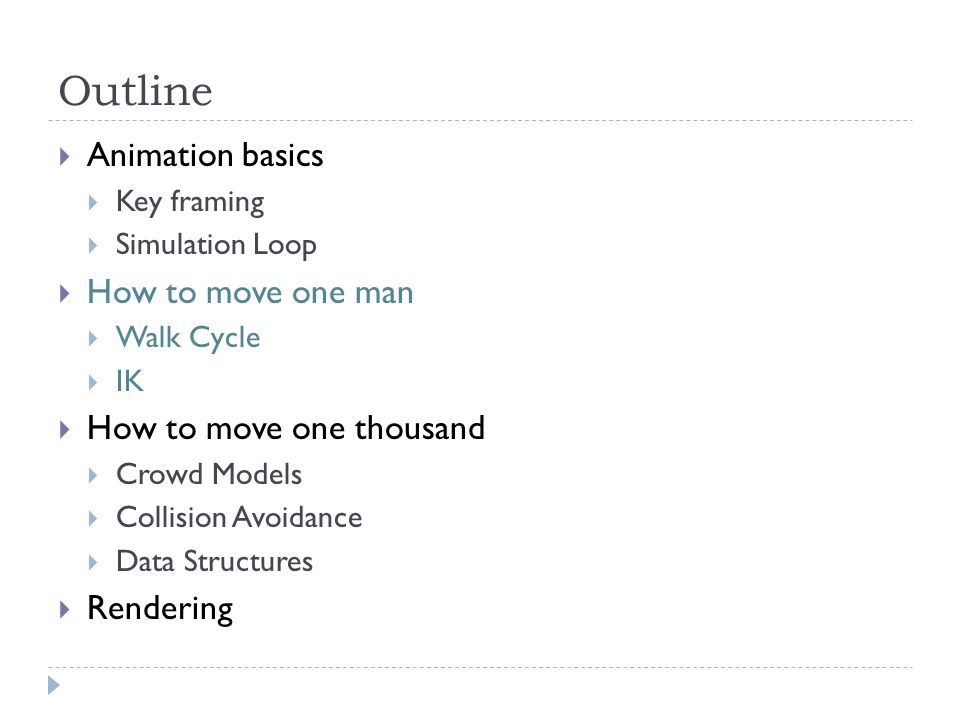Click the arrow bullet beside Rendering
Image resolution: width=960 pixels, height=720 pixels.
click(x=64, y=610)
